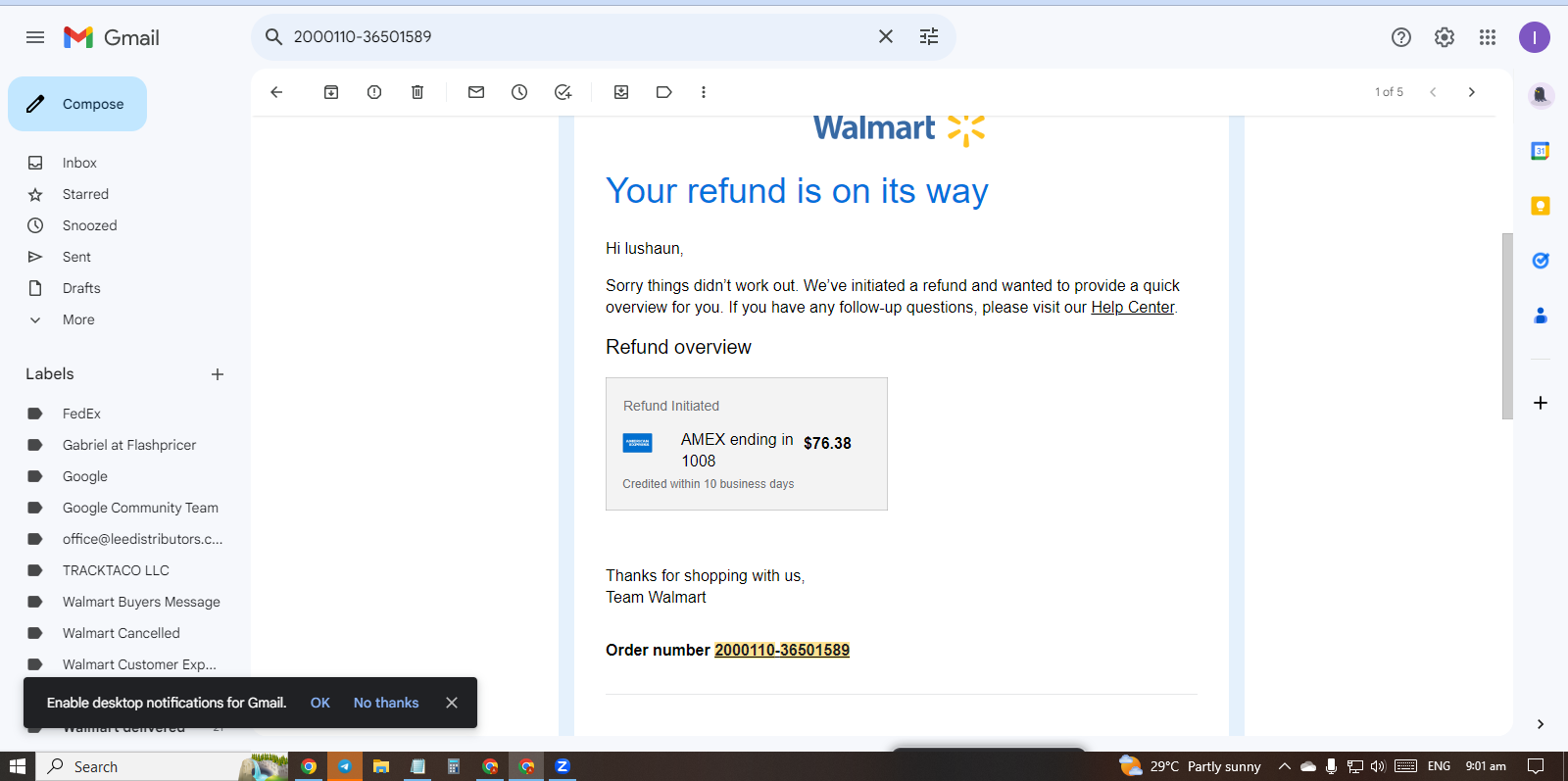1568x781 pixels.
Task: Open Telegram from the taskbar
Action: pyautogui.click(x=345, y=766)
